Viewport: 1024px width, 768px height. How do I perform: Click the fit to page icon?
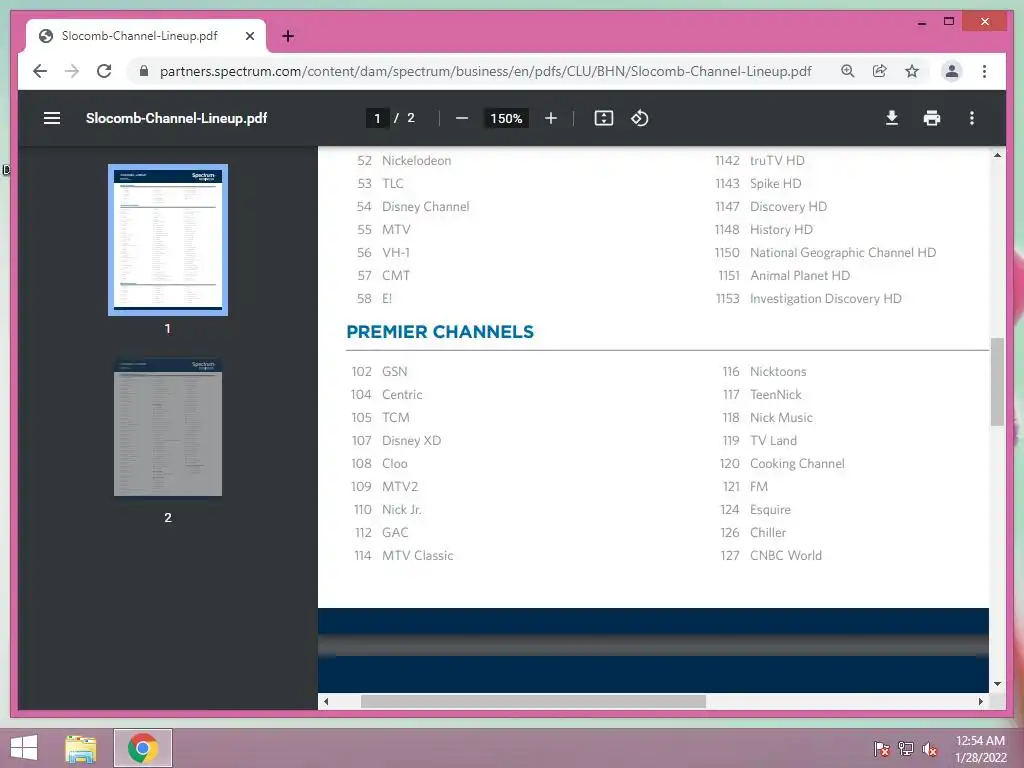[603, 118]
